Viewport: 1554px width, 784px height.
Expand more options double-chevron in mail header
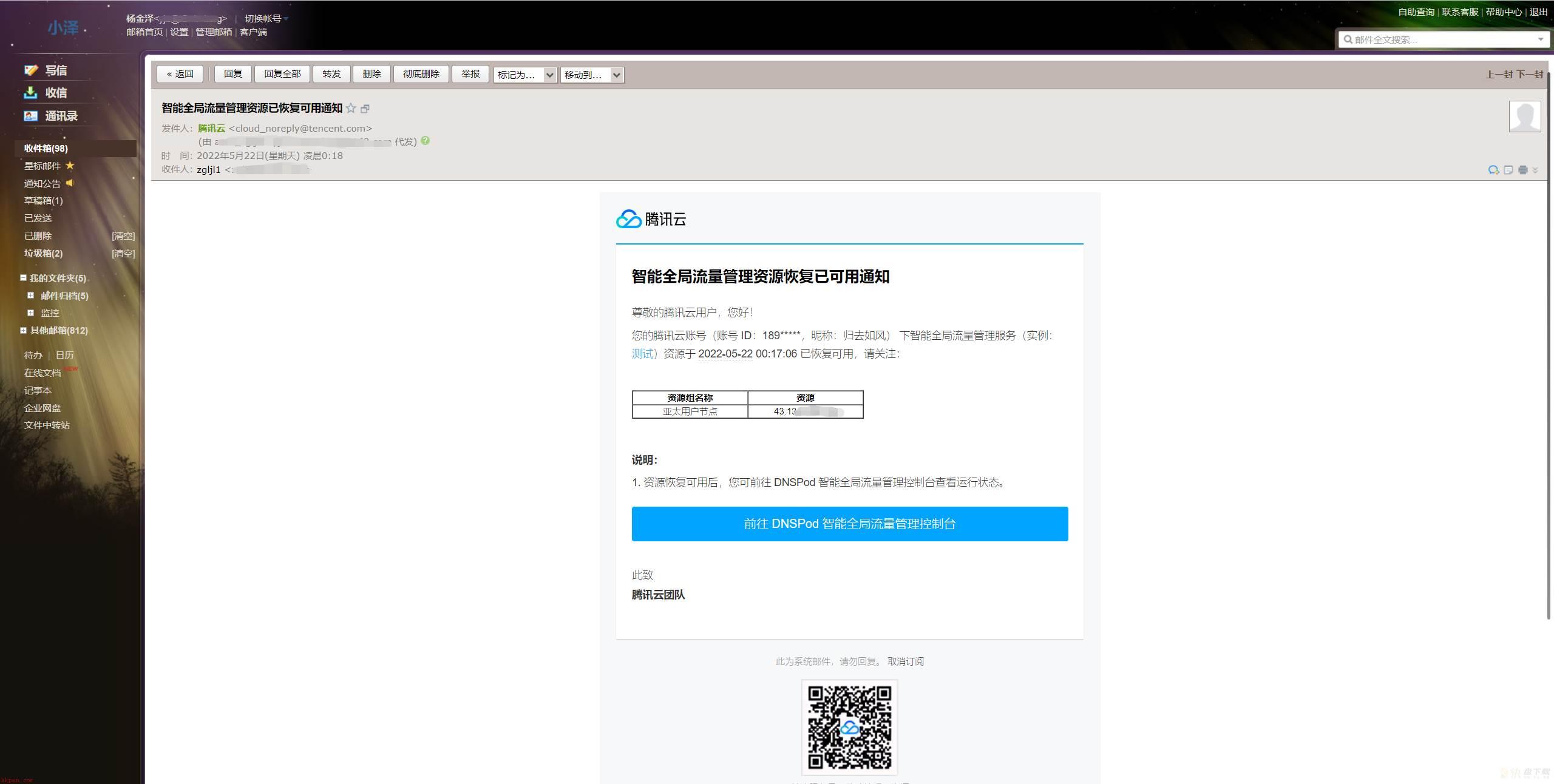click(x=1535, y=171)
